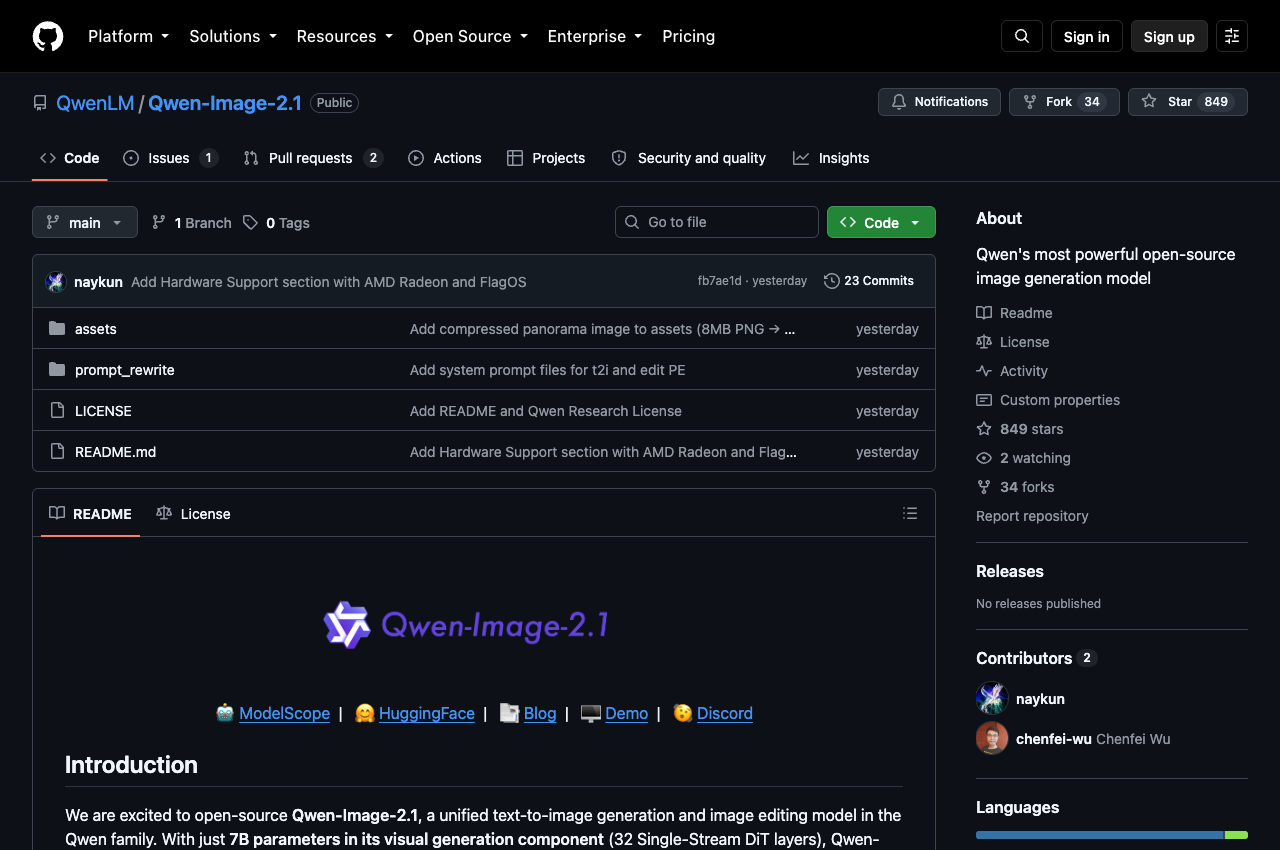The image size is (1280, 850).
Task: Open naykun contributor profile
Action: (x=1040, y=699)
